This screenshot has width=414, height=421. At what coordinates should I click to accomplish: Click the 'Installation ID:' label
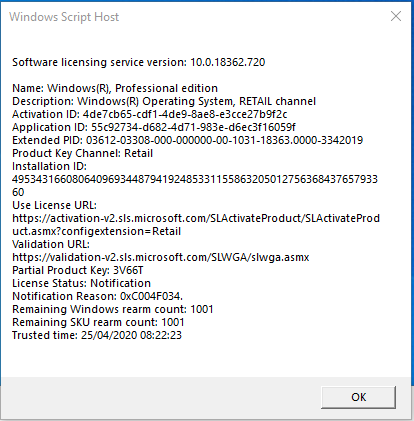coord(49,166)
